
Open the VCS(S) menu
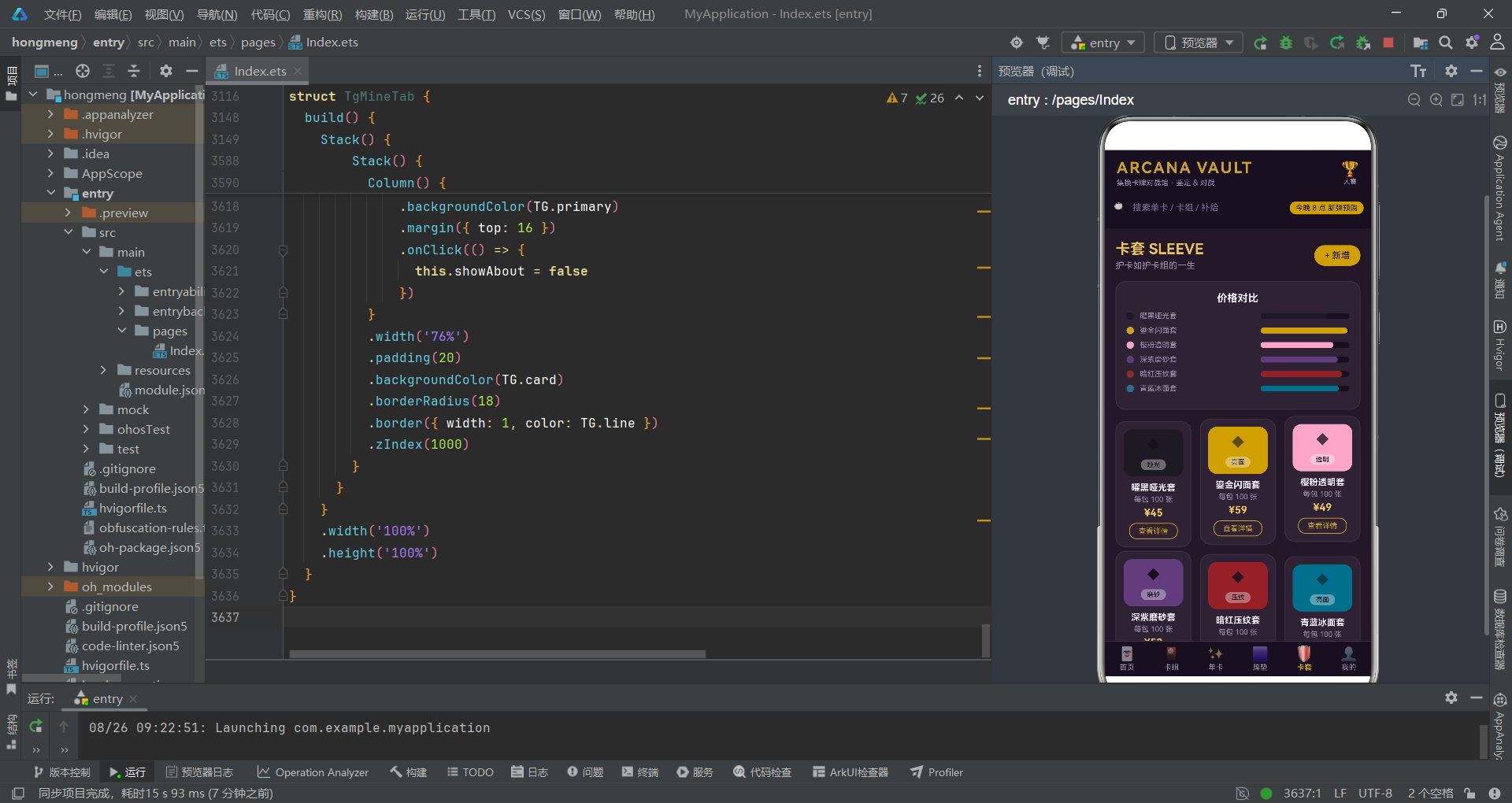tap(527, 14)
